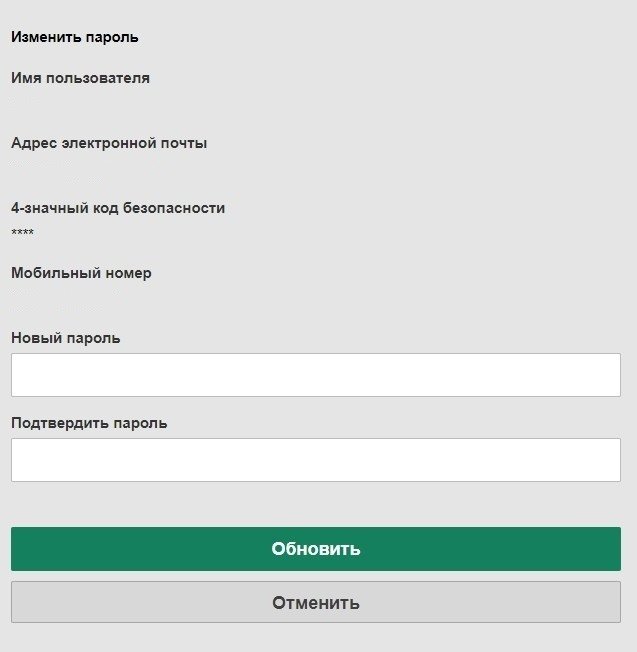637x652 pixels.
Task: Place cursor in the Новый пароль box
Action: (x=316, y=375)
